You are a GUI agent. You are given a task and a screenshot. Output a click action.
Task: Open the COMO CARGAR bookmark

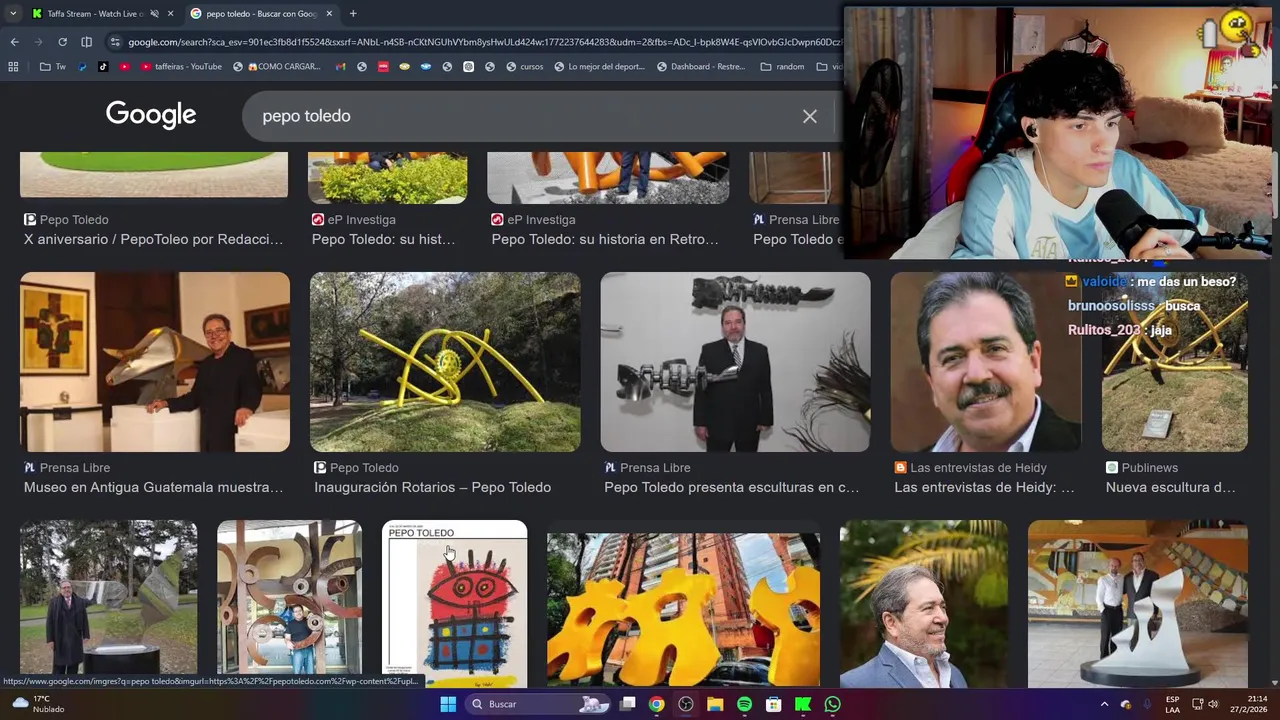277,67
